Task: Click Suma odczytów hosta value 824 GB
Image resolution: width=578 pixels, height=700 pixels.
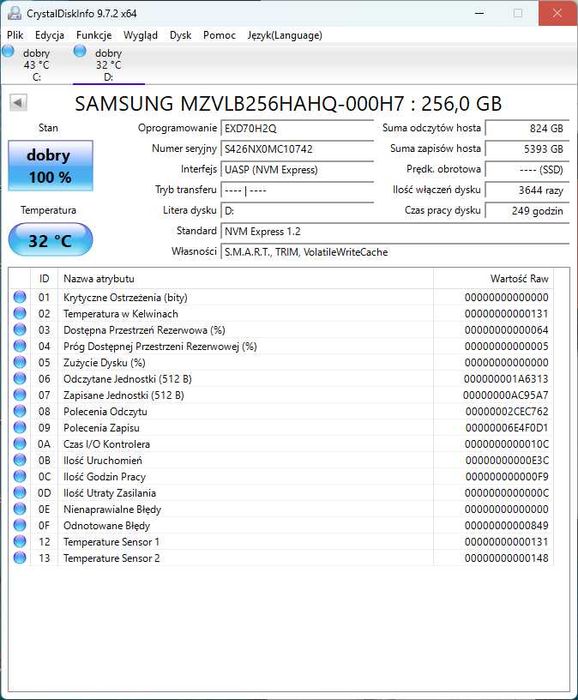Action: pos(527,128)
